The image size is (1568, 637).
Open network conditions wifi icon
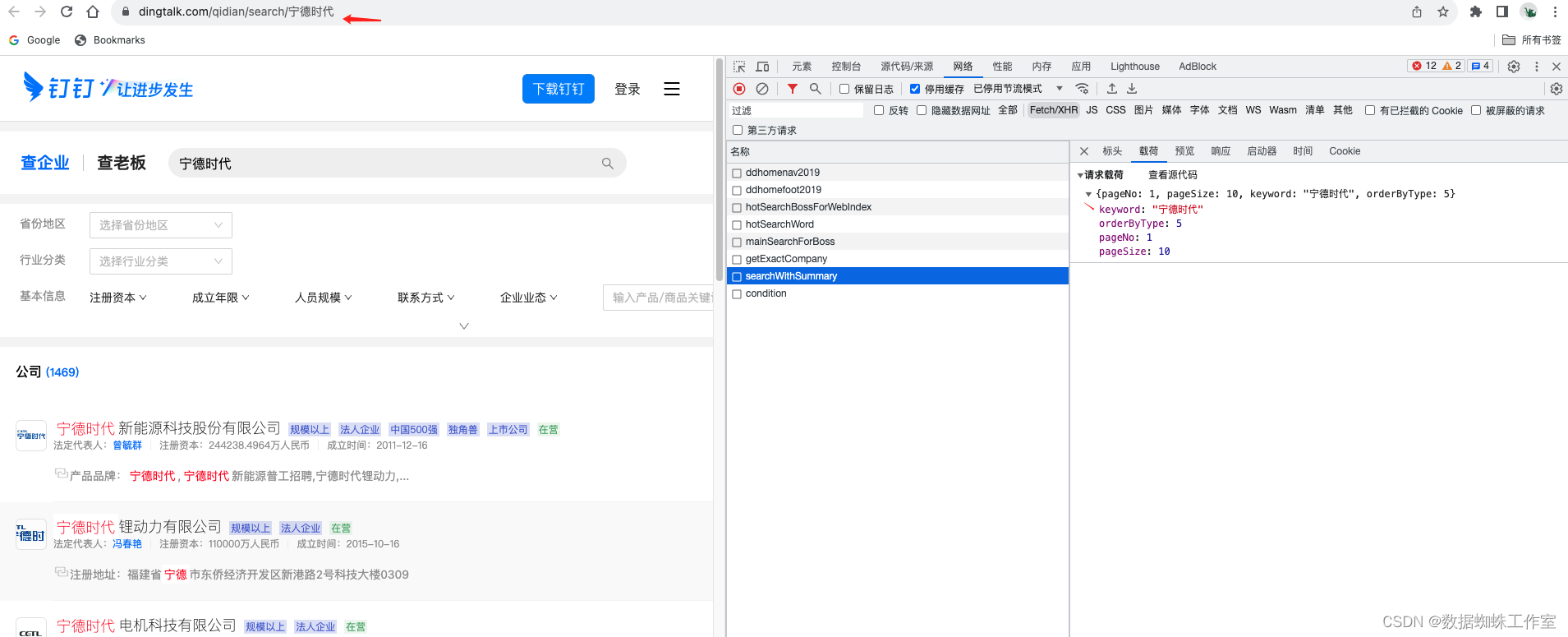(1083, 89)
